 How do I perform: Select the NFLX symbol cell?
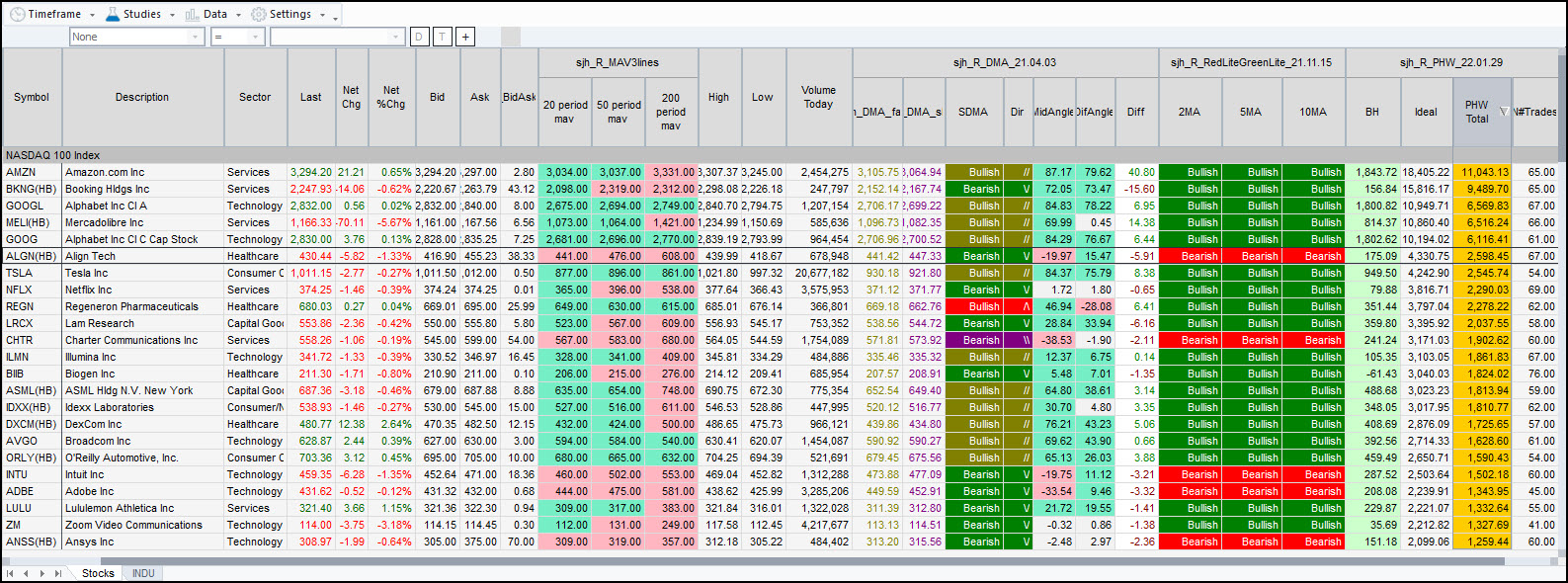click(x=32, y=290)
